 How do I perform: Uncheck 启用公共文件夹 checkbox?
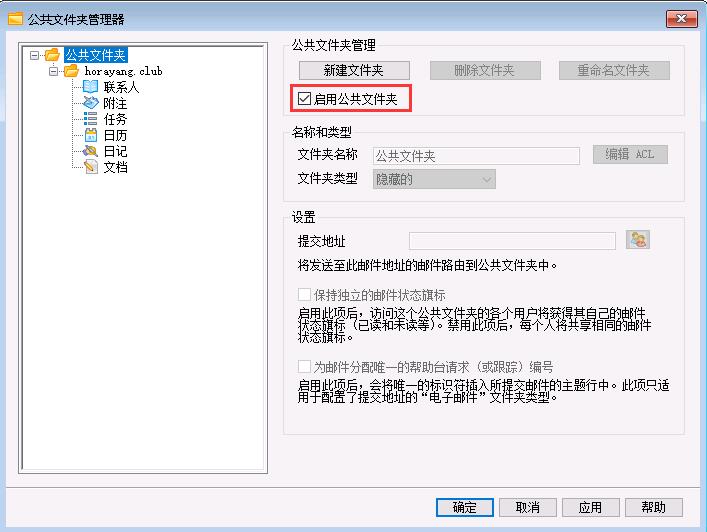click(304, 98)
